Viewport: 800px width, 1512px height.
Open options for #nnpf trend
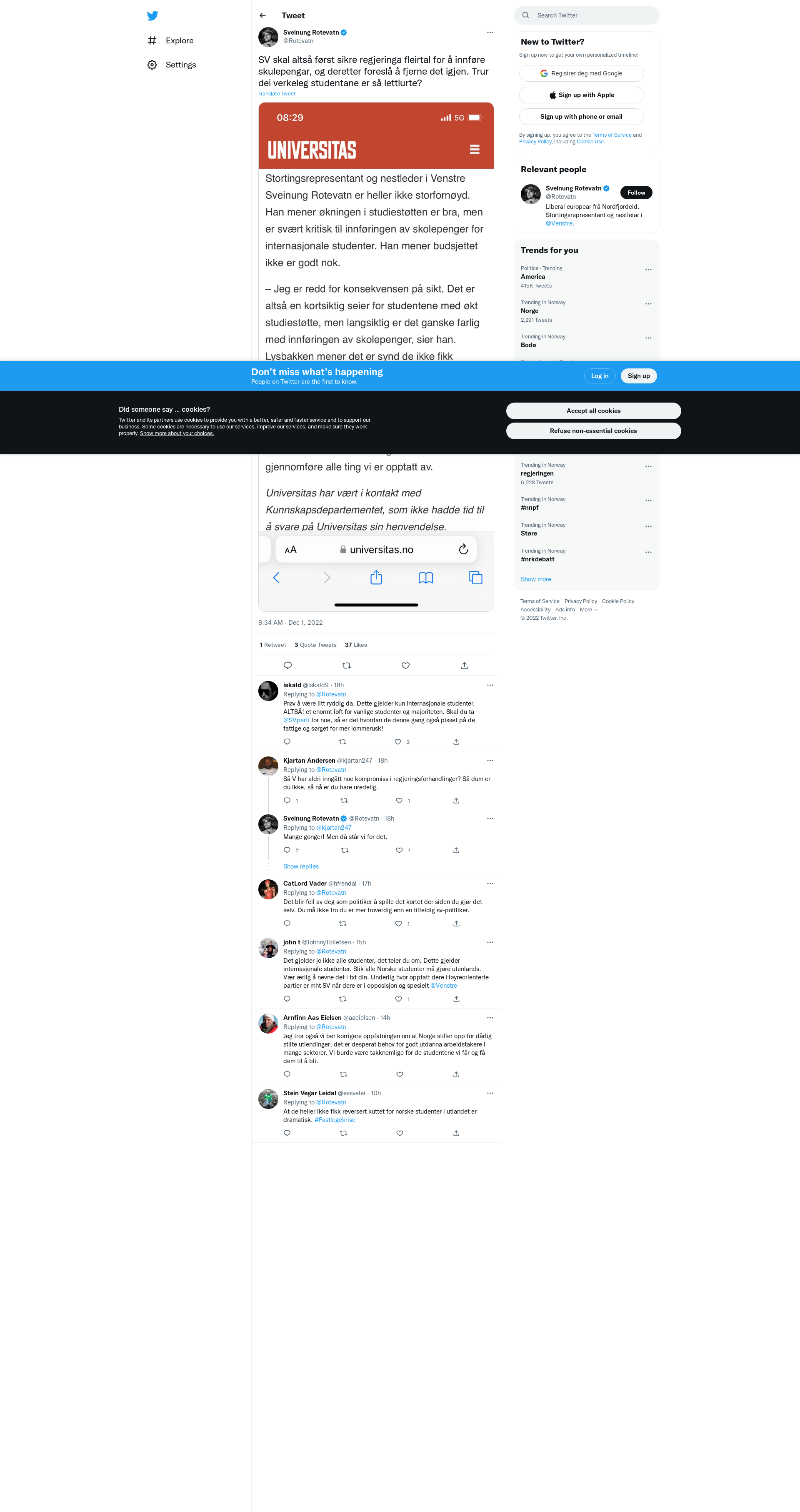click(648, 501)
